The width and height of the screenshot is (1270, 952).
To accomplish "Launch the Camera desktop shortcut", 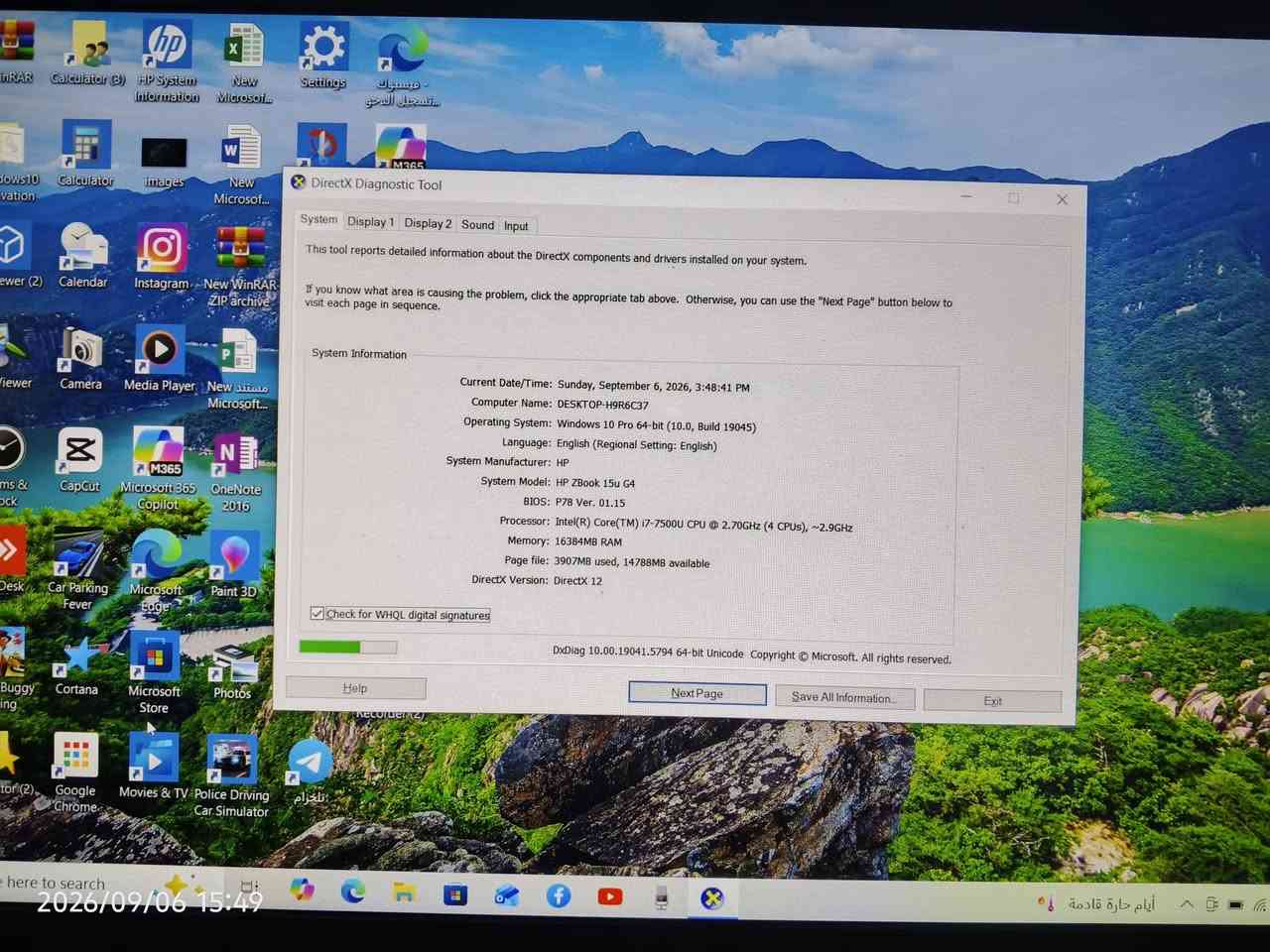I will 81,358.
